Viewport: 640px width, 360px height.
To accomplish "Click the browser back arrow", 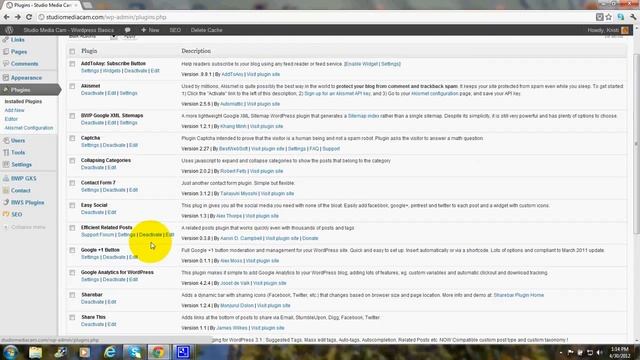I will click(7, 17).
